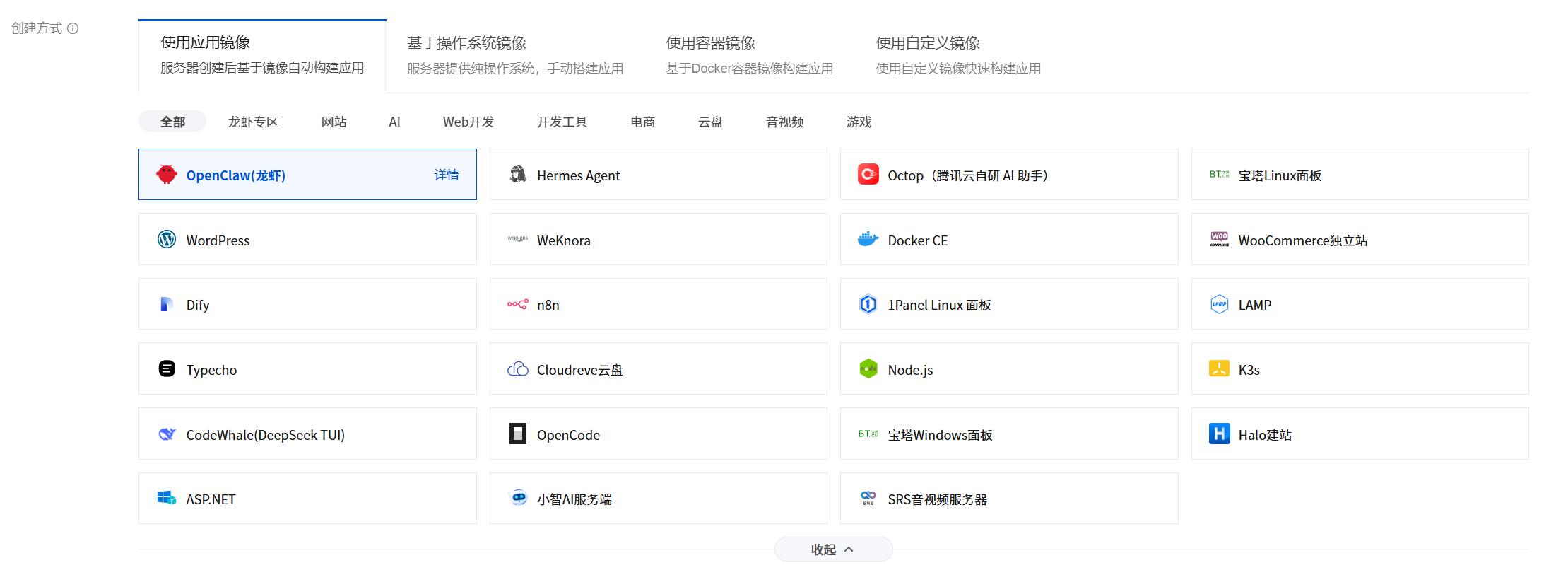This screenshot has height=570, width=1568.
Task: Choose the Halo建站 label
Action: click(1265, 435)
